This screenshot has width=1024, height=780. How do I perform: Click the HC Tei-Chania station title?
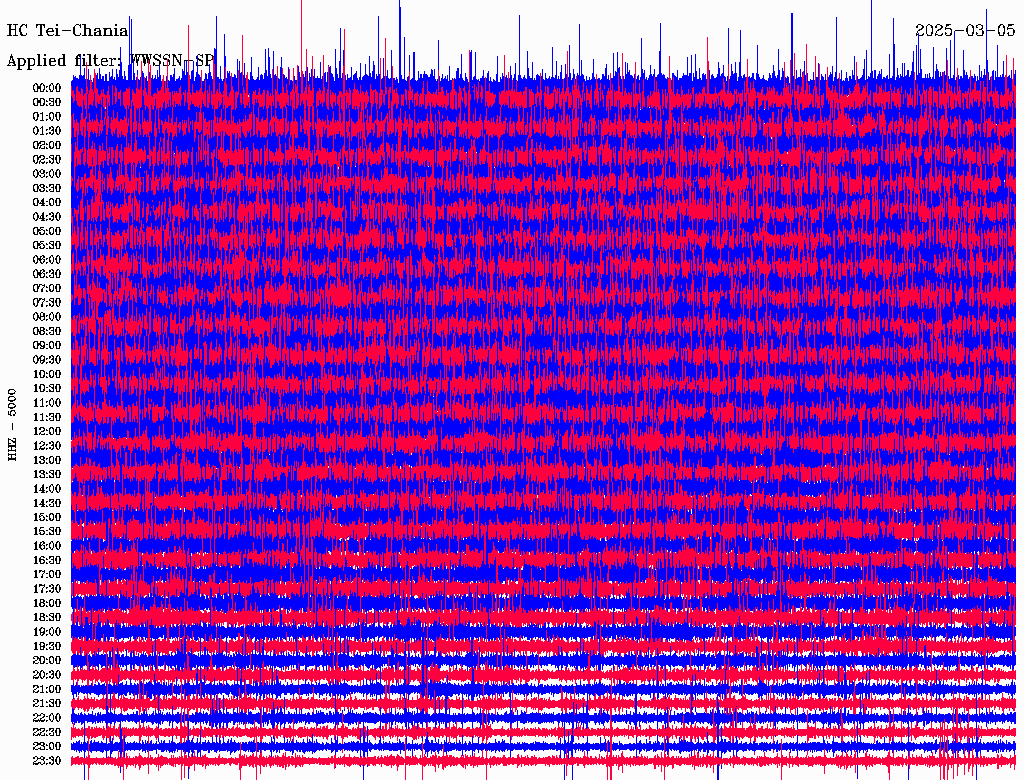pyautogui.click(x=67, y=31)
